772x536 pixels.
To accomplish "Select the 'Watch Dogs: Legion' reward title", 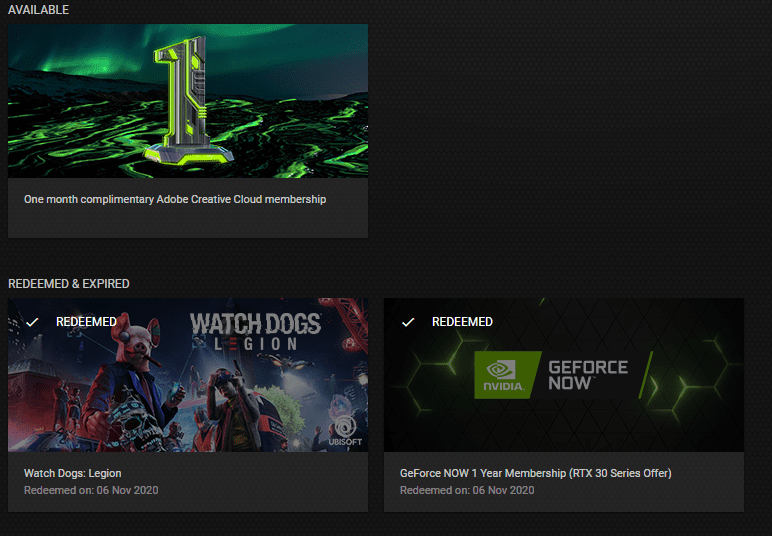I will click(x=72, y=473).
